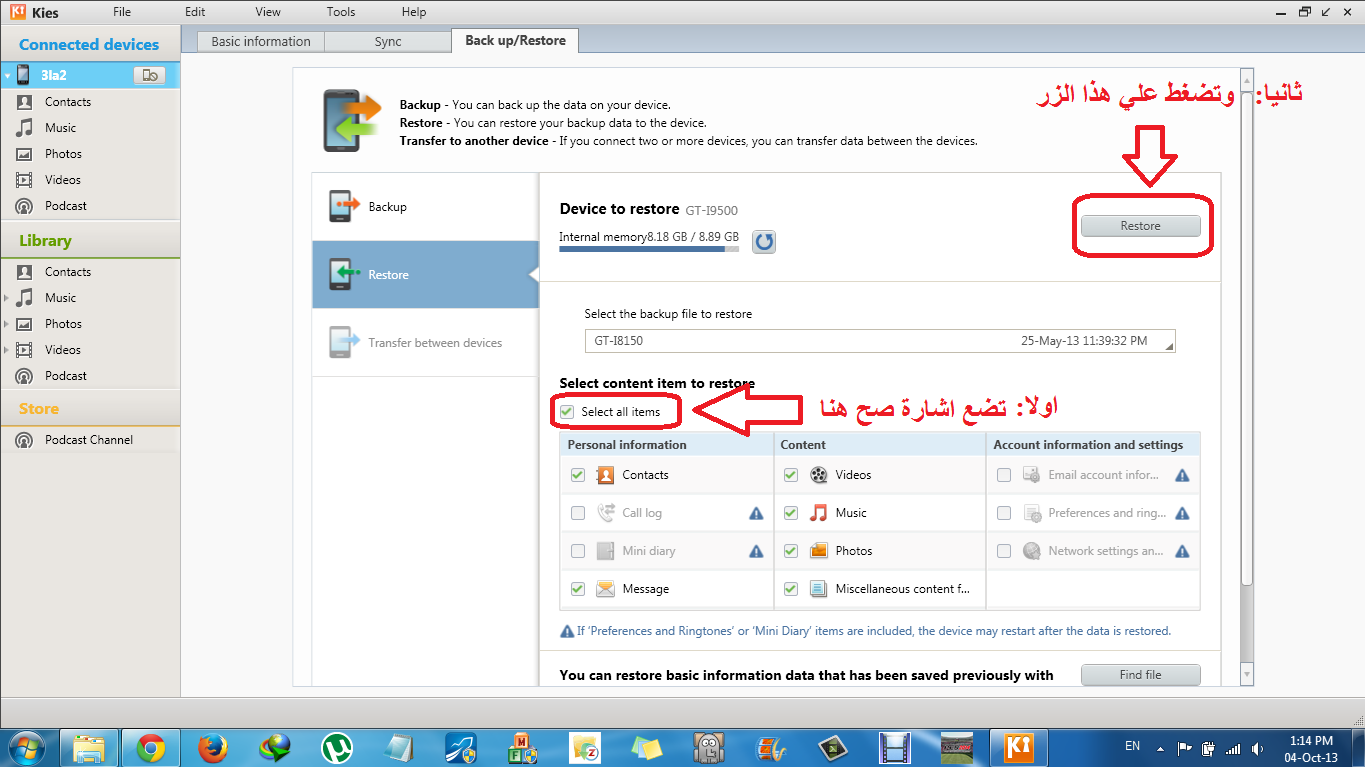Viewport: 1365px width, 767px height.
Task: Click the internal memory usage bar
Action: coord(649,249)
